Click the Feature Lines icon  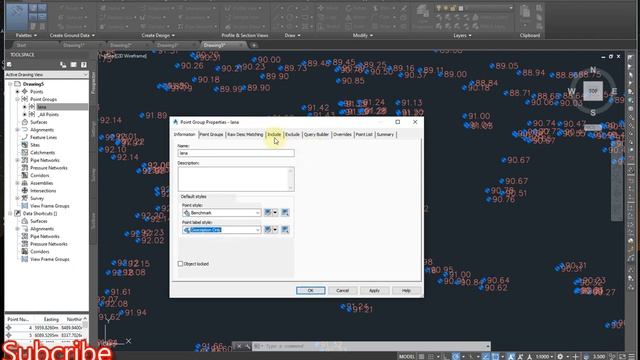pos(24,137)
